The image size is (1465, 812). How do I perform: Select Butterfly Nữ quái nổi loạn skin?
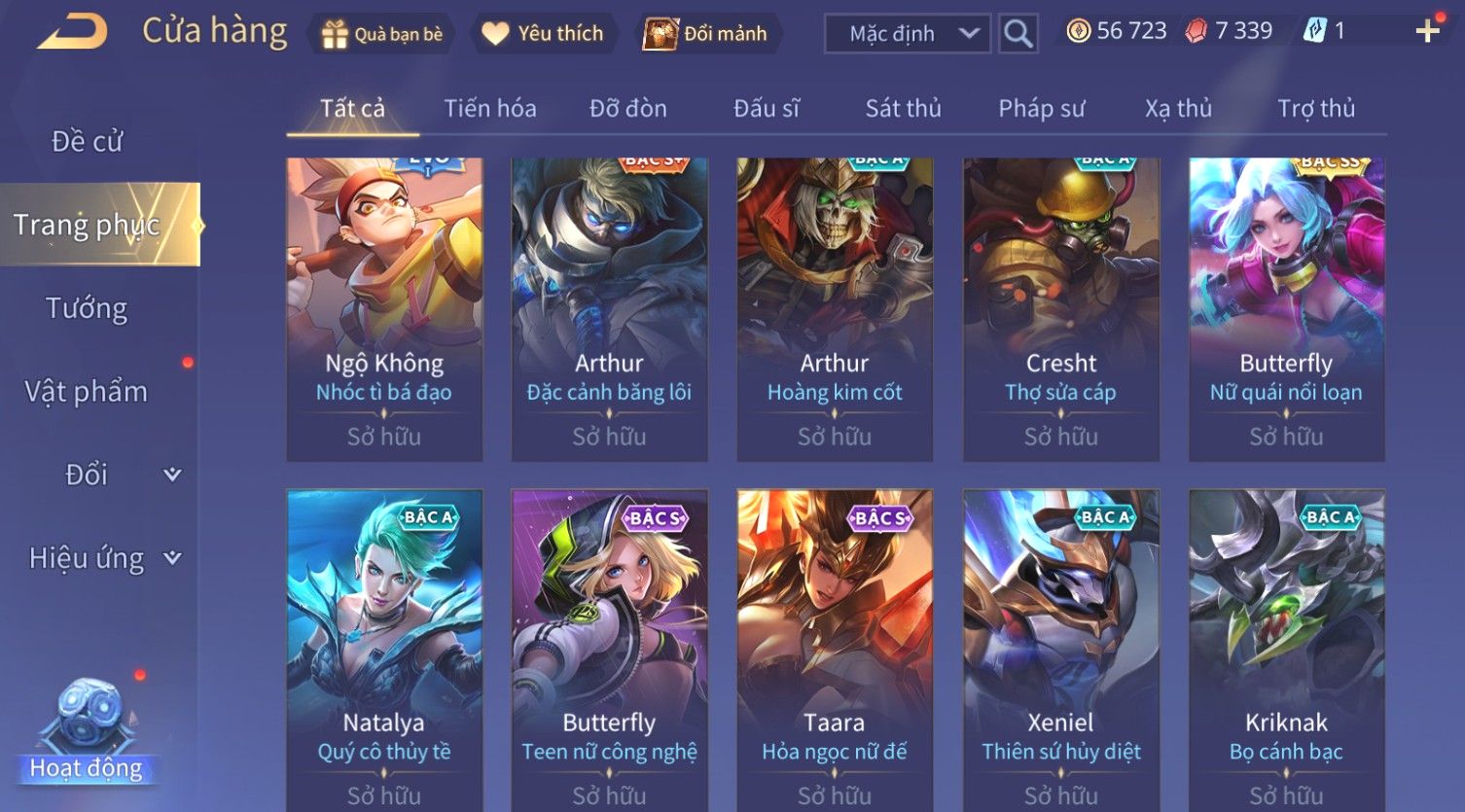click(x=1286, y=309)
